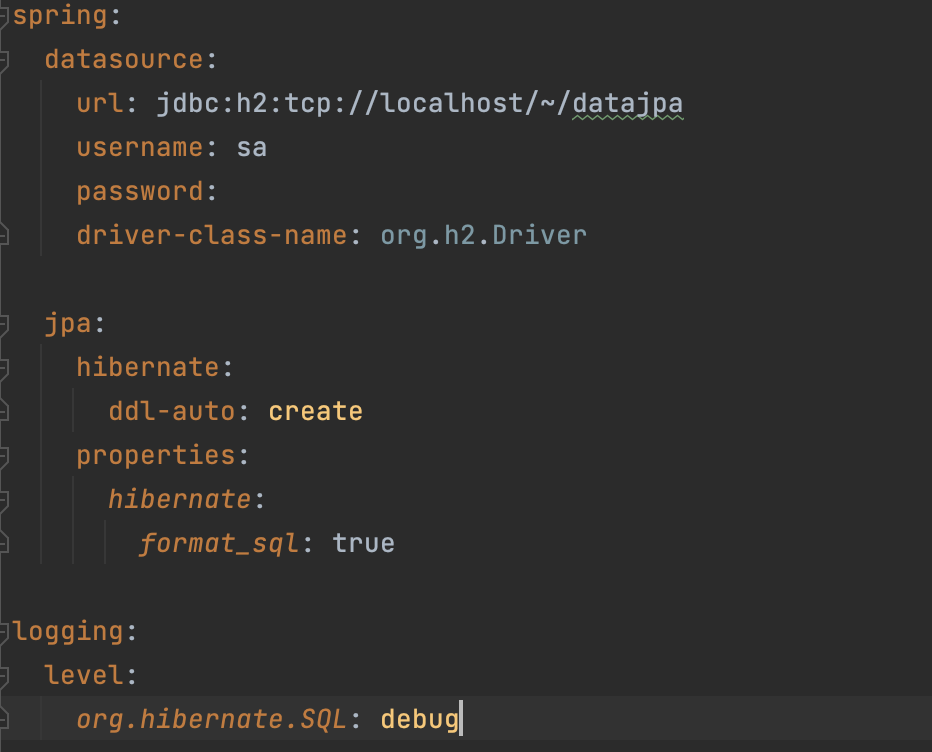
Task: Click the 'org.hibernate.SQL' key
Action: point(212,720)
